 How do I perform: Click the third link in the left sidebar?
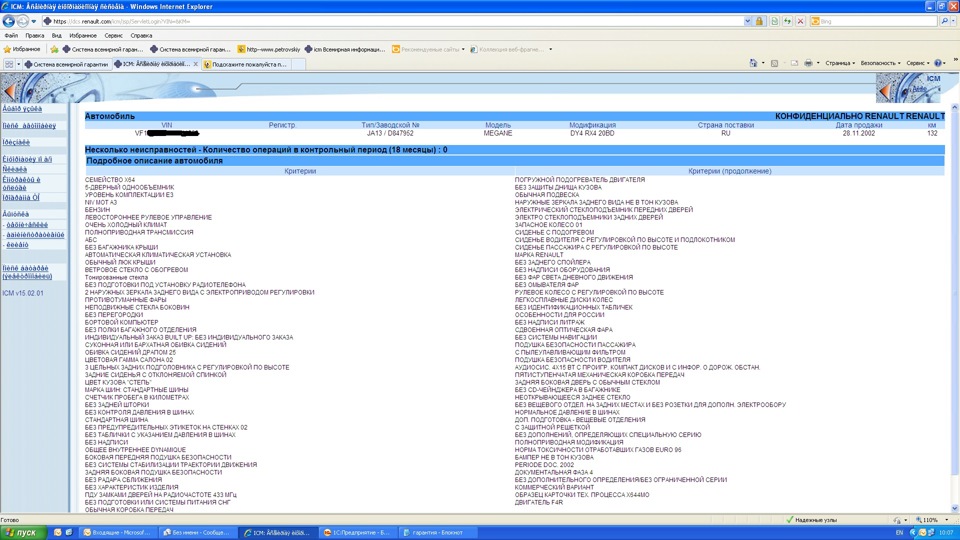(16, 142)
